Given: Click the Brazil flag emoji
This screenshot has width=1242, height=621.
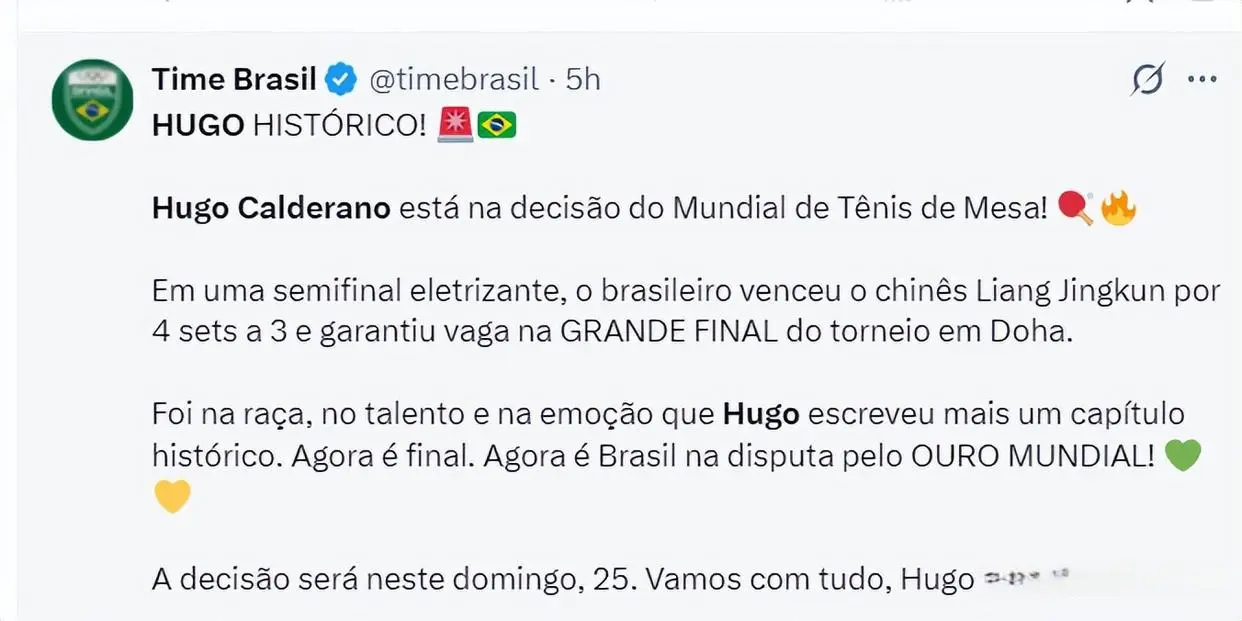Looking at the screenshot, I should point(497,126).
